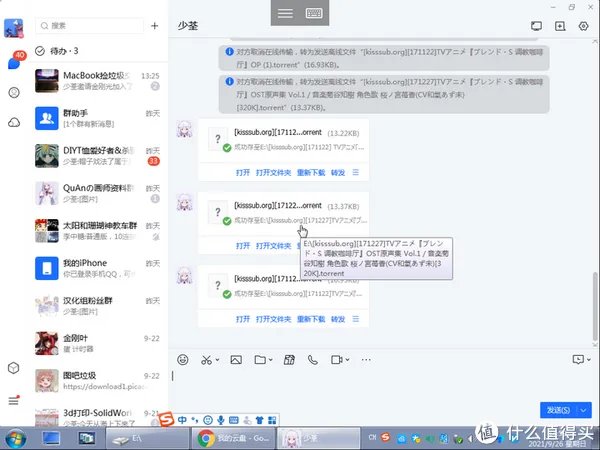Click 重新下载 on the last file message

click(x=311, y=319)
